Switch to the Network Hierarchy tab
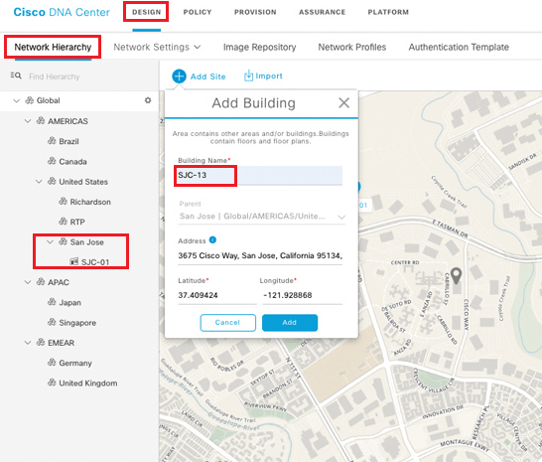The width and height of the screenshot is (542, 462). coord(53,47)
